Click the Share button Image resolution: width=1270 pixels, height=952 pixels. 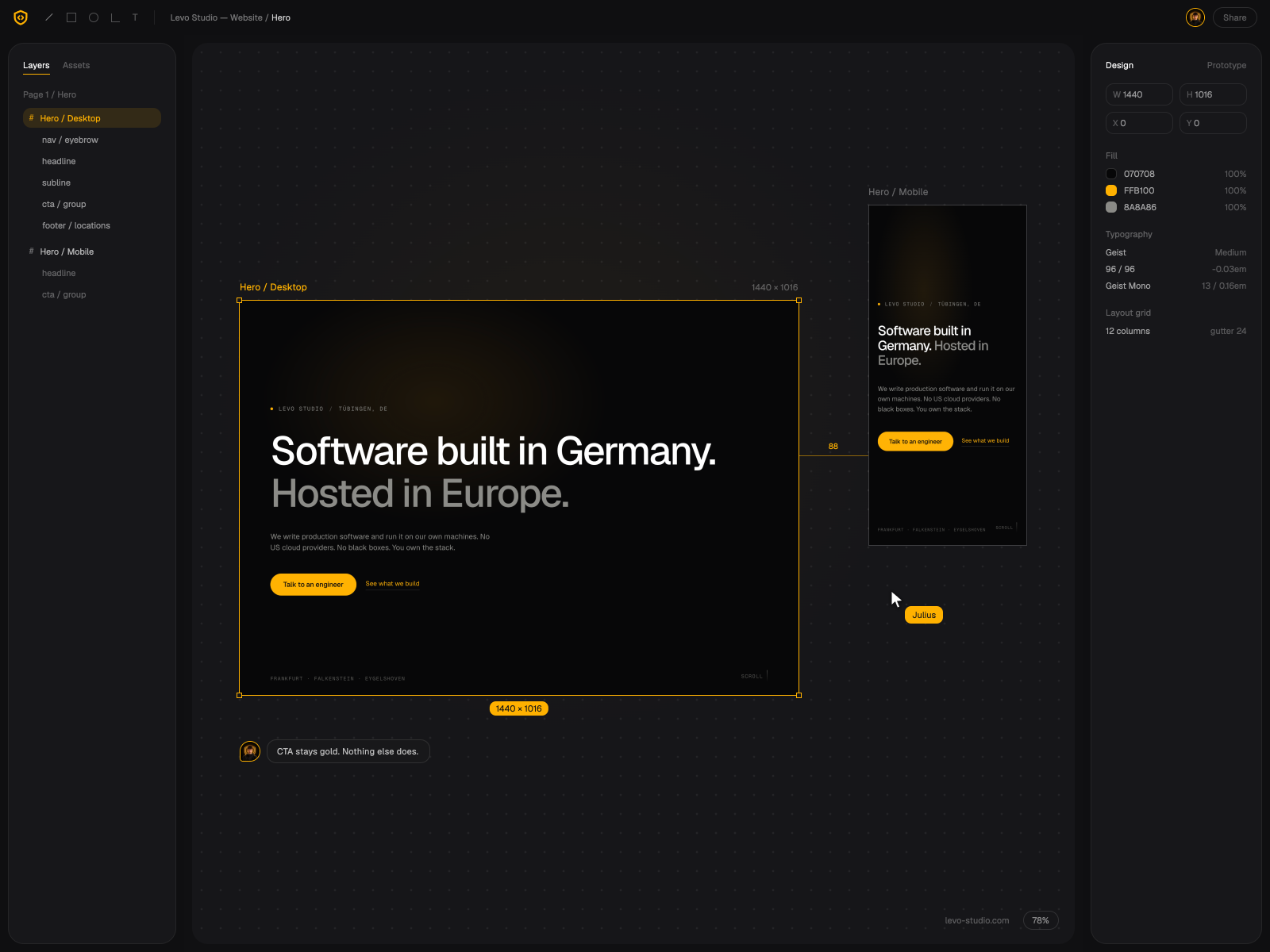(x=1234, y=17)
